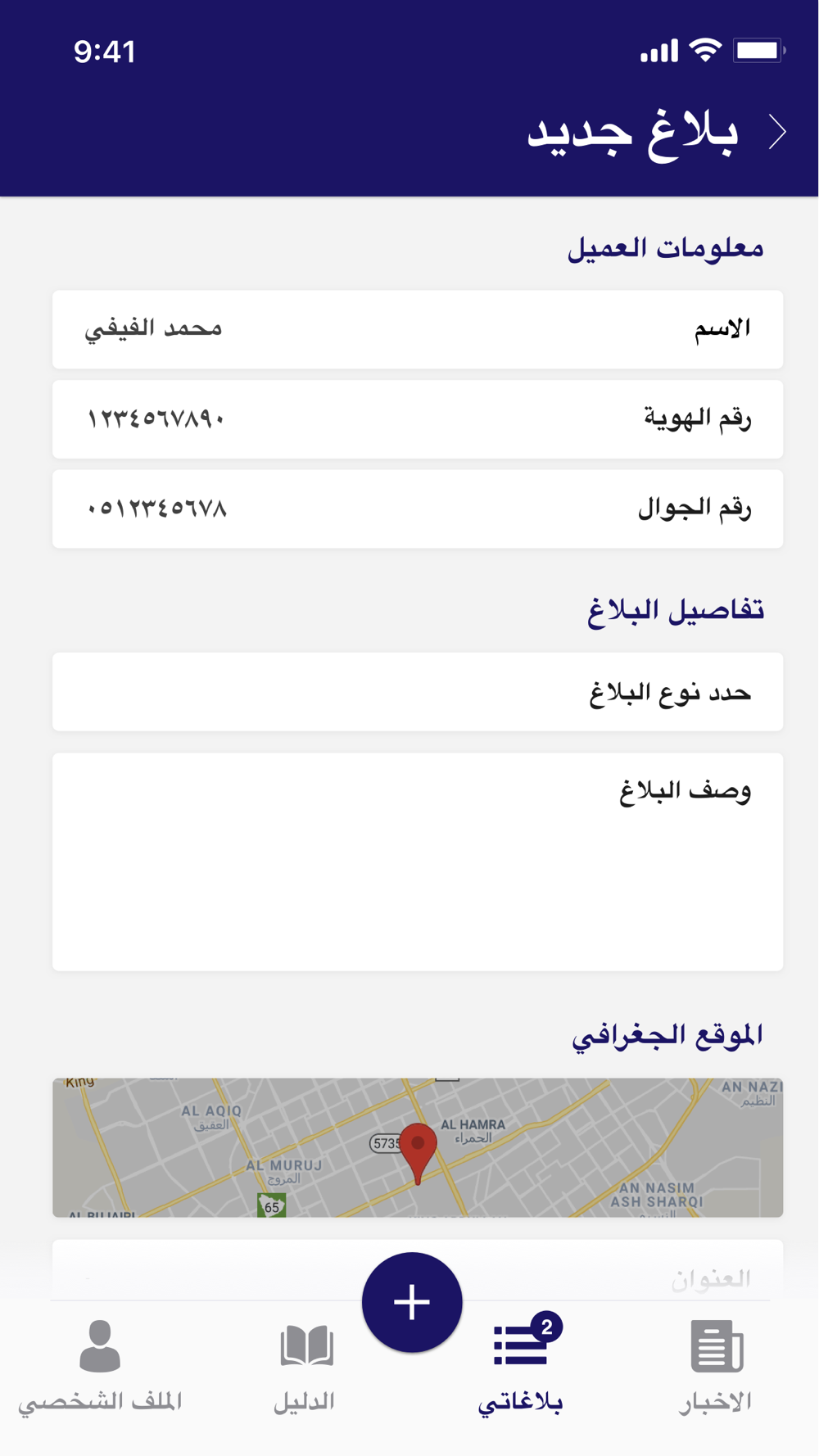Check the battery icon in status bar
Screen dimensions: 819x1456
[x=759, y=51]
